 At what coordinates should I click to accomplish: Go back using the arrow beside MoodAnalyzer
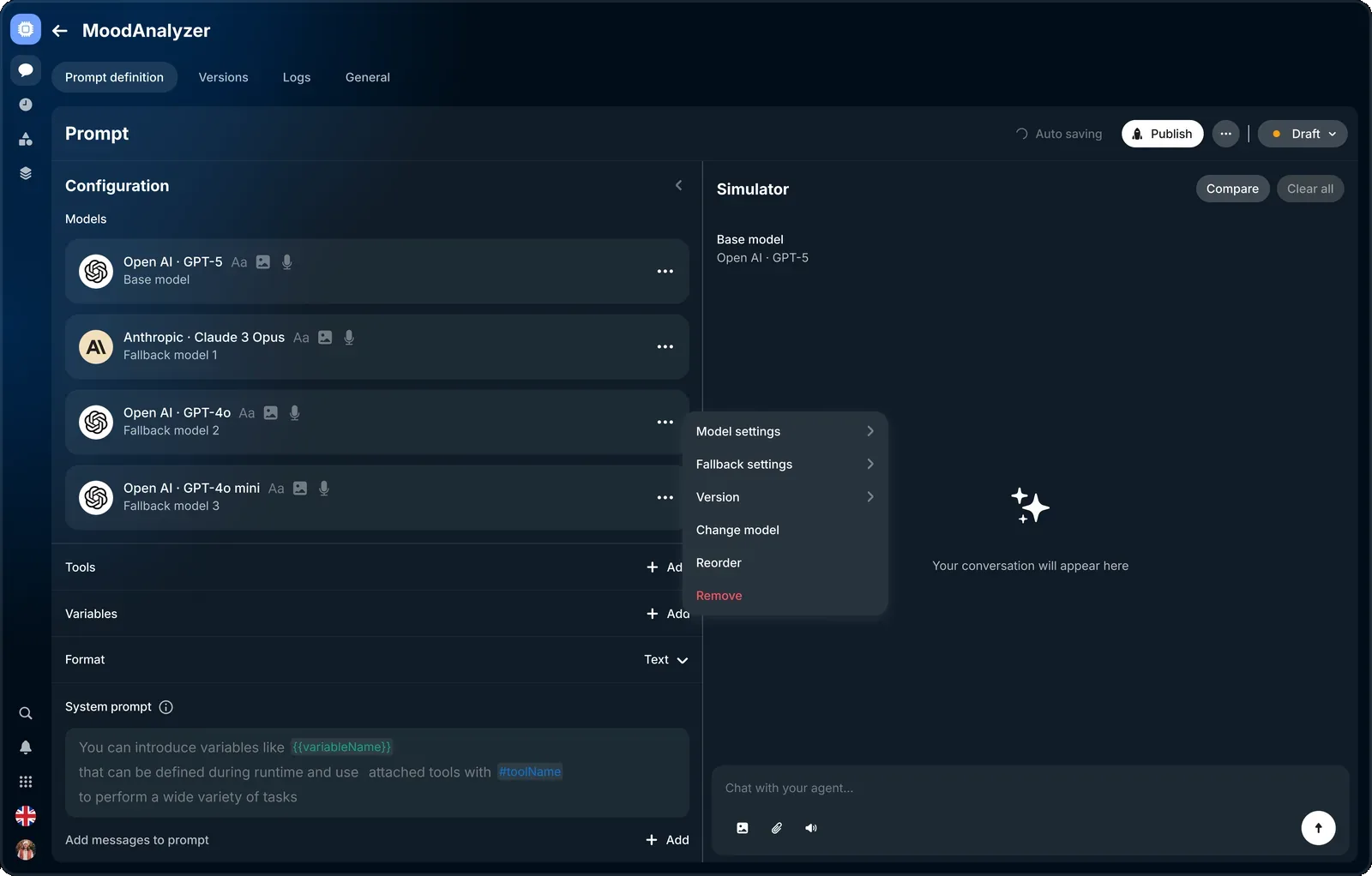point(59,31)
